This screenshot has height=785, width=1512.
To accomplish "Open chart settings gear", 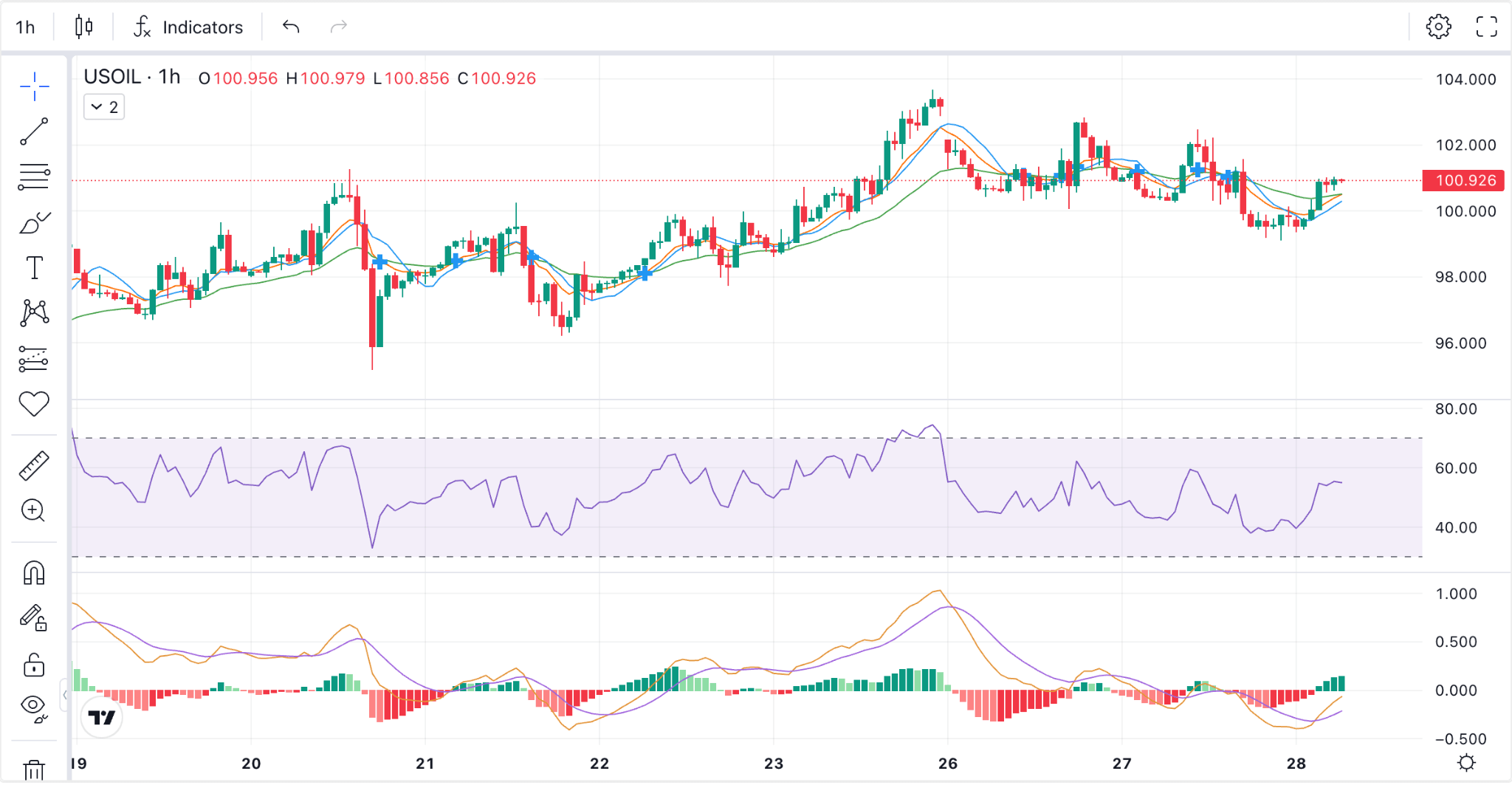I will (x=1438, y=27).
